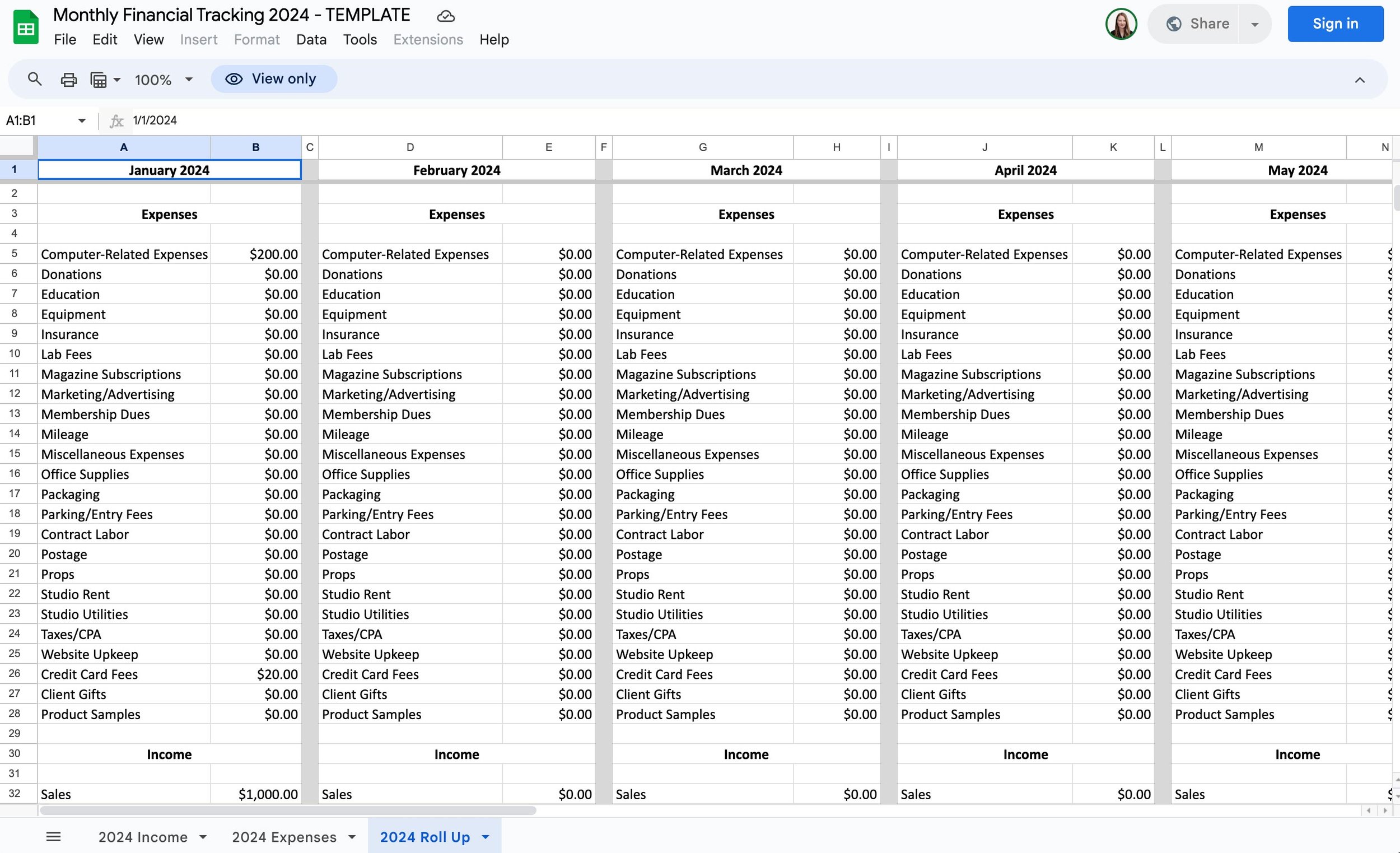Open the name box dropdown arrow
This screenshot has width=1400, height=853.
click(82, 120)
